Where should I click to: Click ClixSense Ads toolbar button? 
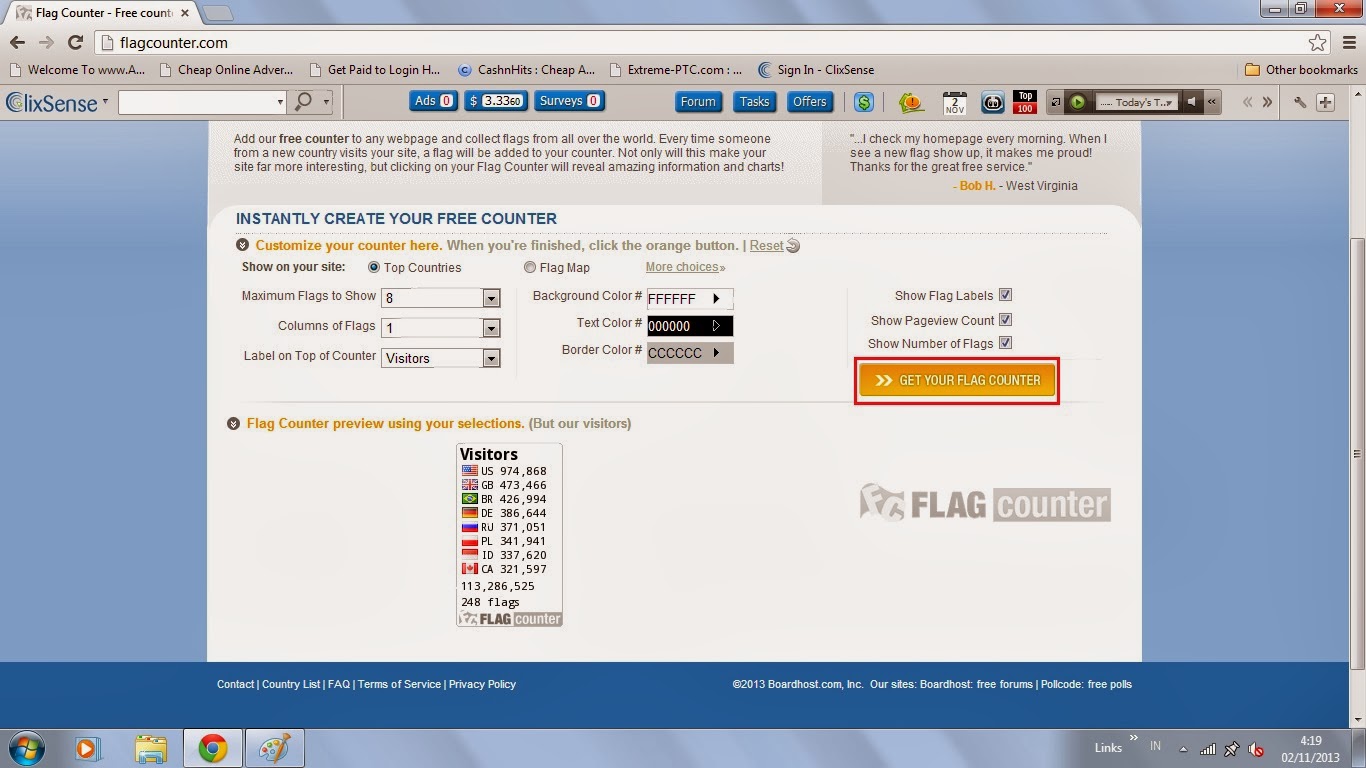click(433, 101)
